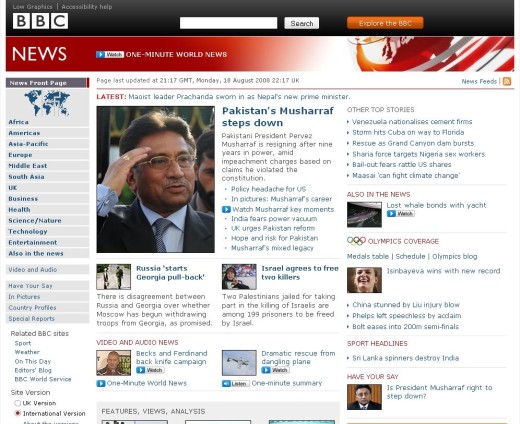Click the Explore the BBC button
Image resolution: width=520 pixels, height=424 pixels.
click(x=385, y=23)
